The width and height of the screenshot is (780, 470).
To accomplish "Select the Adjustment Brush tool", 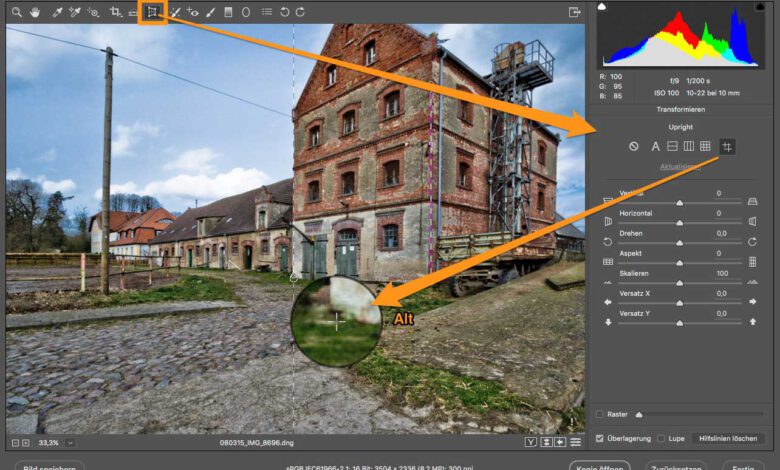I will 210,12.
